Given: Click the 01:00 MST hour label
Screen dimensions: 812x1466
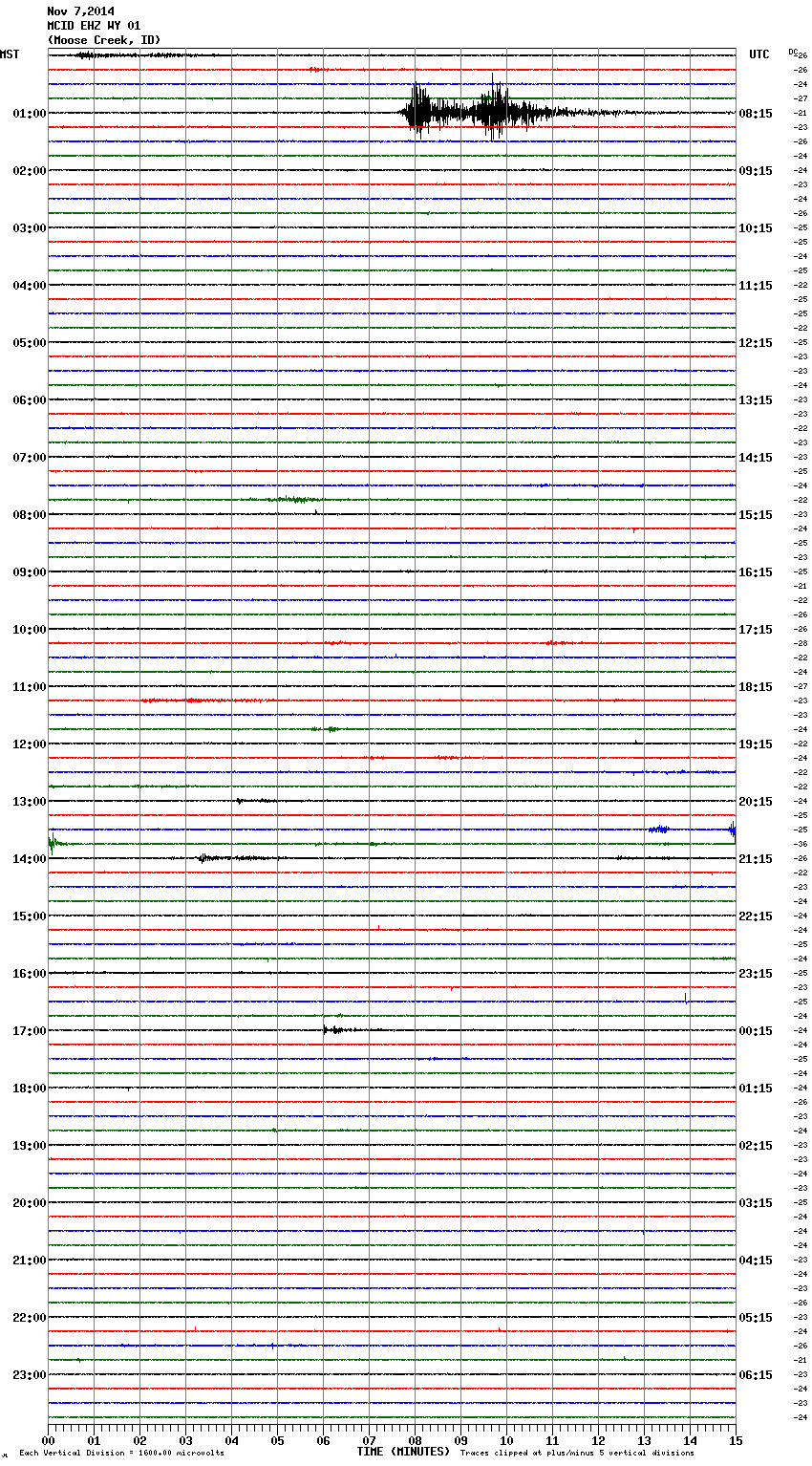Looking at the screenshot, I should click(30, 114).
